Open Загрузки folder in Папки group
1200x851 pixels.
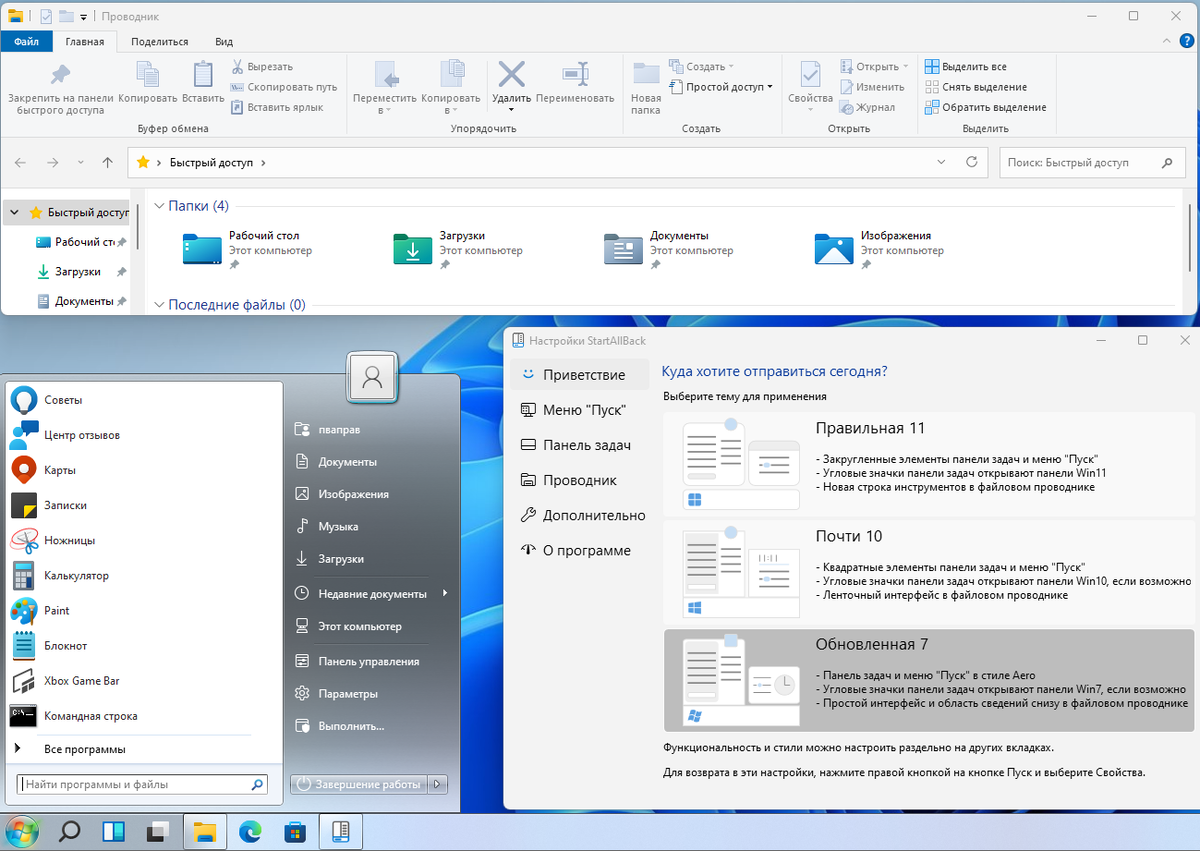460,248
